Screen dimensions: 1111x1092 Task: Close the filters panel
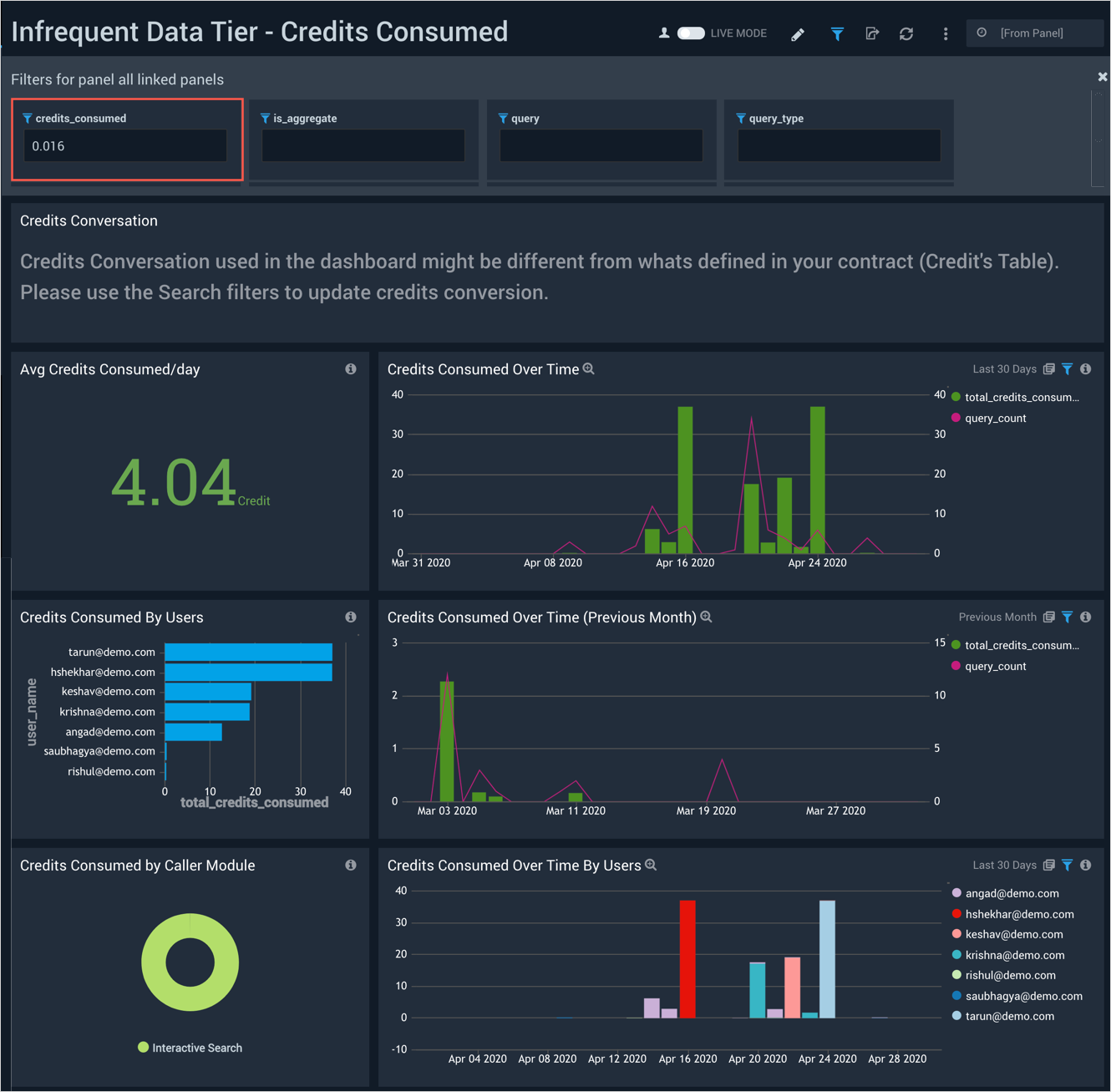[1102, 77]
